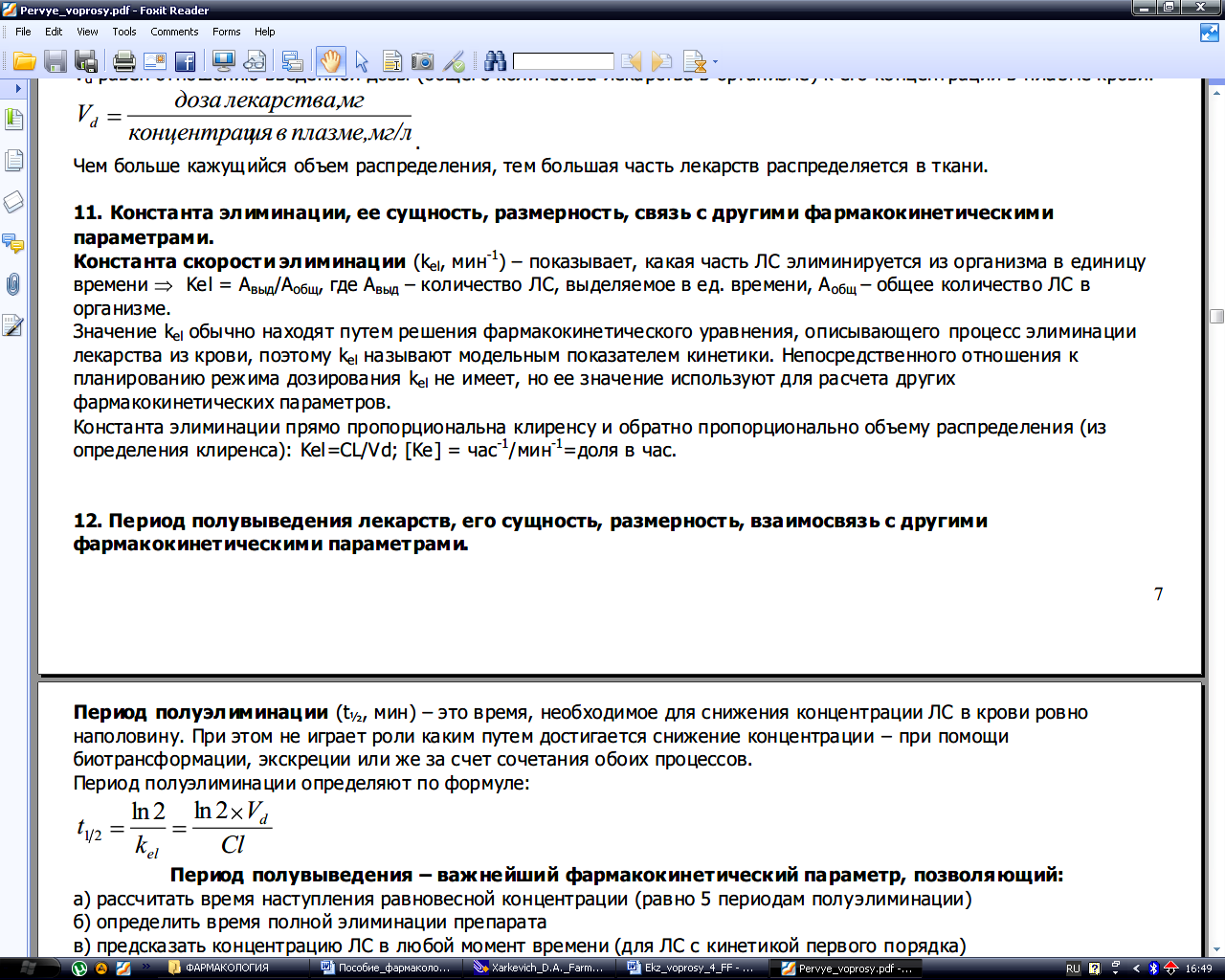Click the vertical scrollbar thumb
The height and width of the screenshot is (980, 1225).
coord(1216,317)
